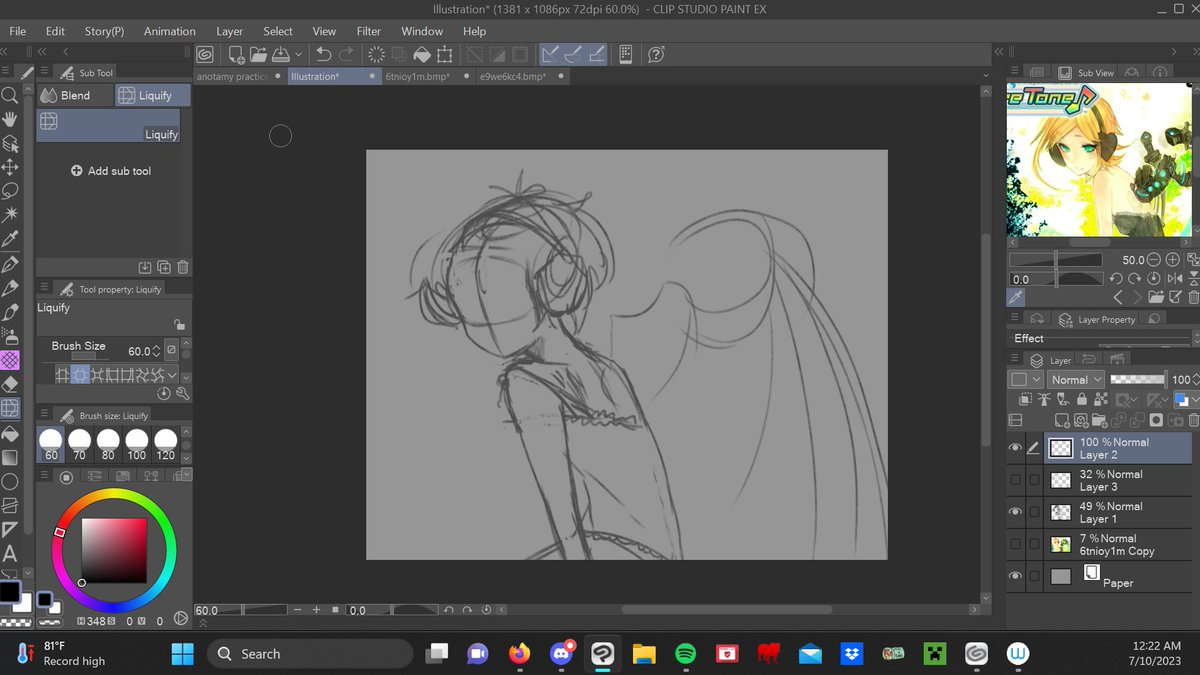1200x675 pixels.
Task: Select the Zoom magnifier tool
Action: (x=10, y=95)
